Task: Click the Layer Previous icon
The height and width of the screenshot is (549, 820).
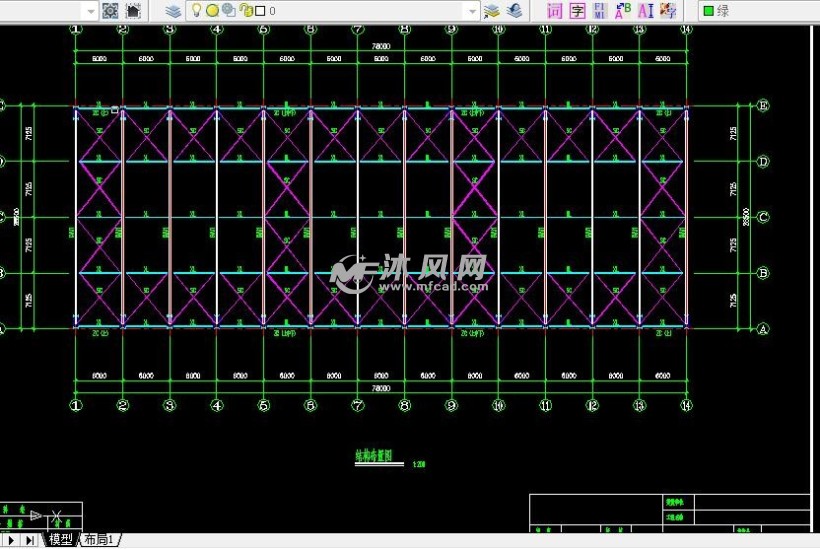Action: (x=514, y=11)
